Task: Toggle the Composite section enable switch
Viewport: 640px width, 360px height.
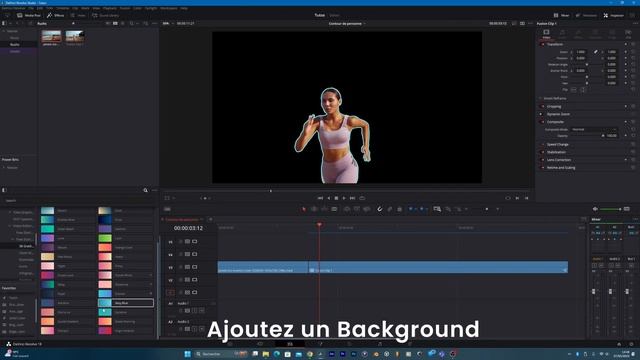Action: (x=542, y=122)
